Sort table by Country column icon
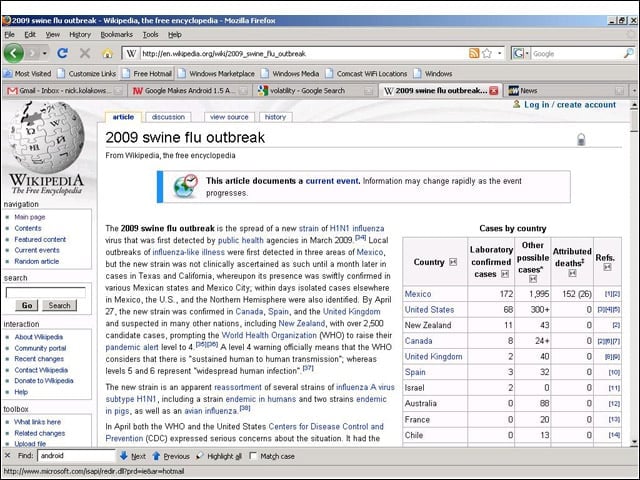Viewport: 640px width, 480px height. pyautogui.click(x=453, y=262)
